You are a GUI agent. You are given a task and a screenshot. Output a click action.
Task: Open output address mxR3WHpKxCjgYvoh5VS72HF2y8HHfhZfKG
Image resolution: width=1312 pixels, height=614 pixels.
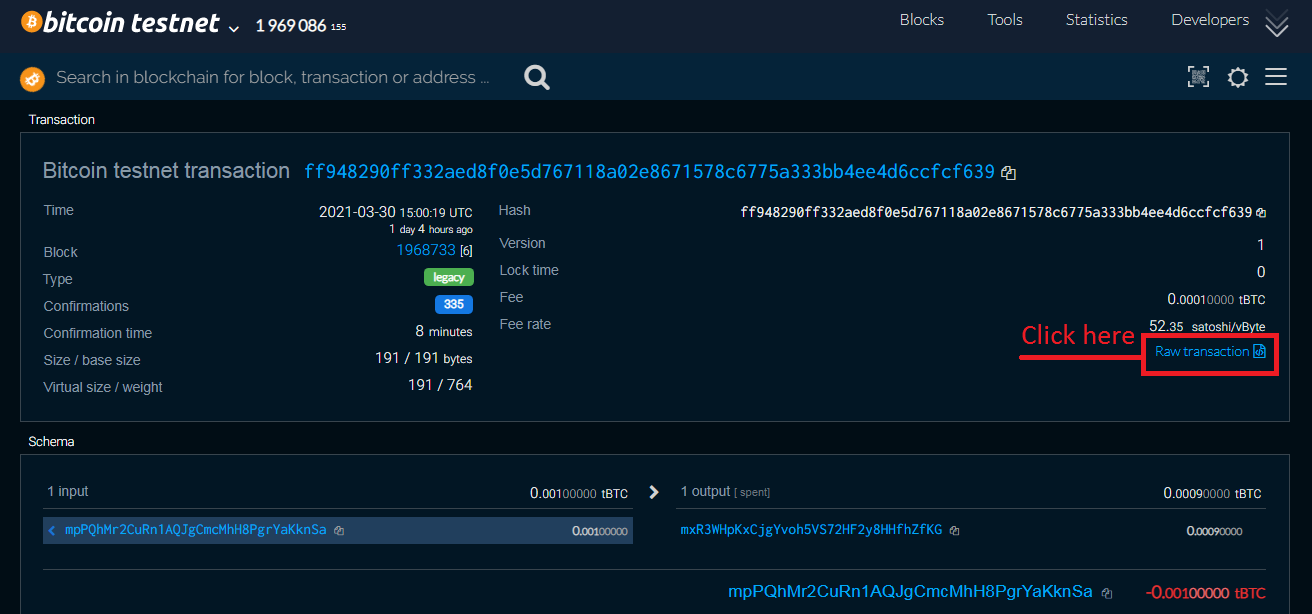811,530
